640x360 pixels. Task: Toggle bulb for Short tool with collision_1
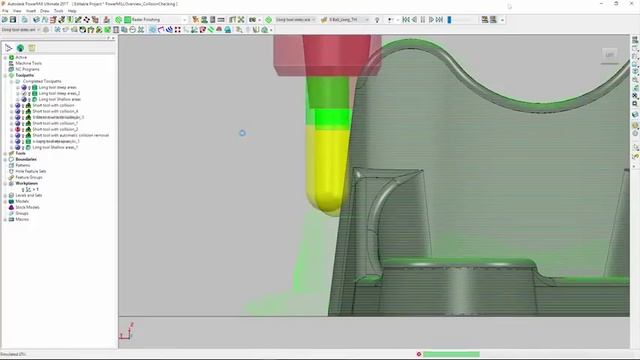(x=18, y=123)
